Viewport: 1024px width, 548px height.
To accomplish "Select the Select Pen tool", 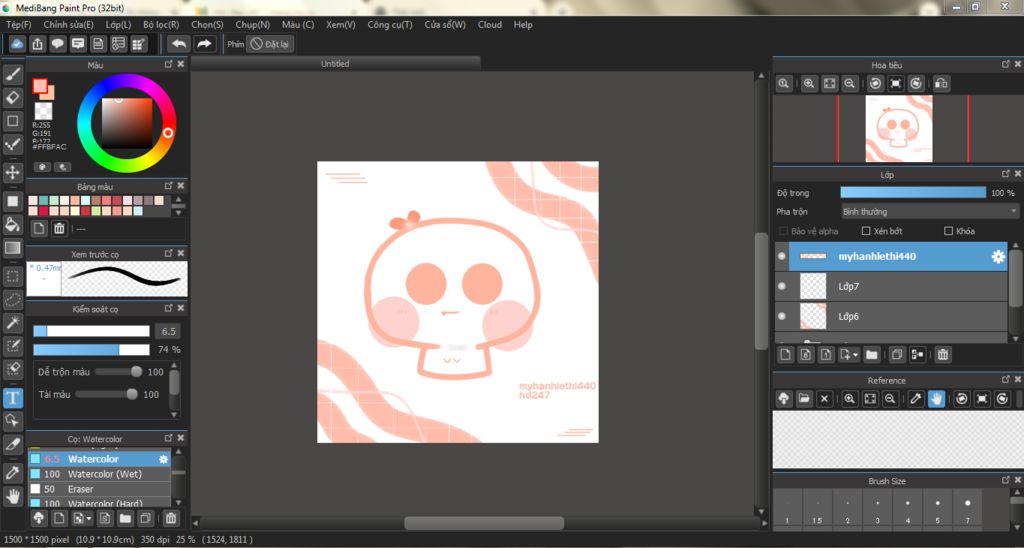I will point(12,346).
